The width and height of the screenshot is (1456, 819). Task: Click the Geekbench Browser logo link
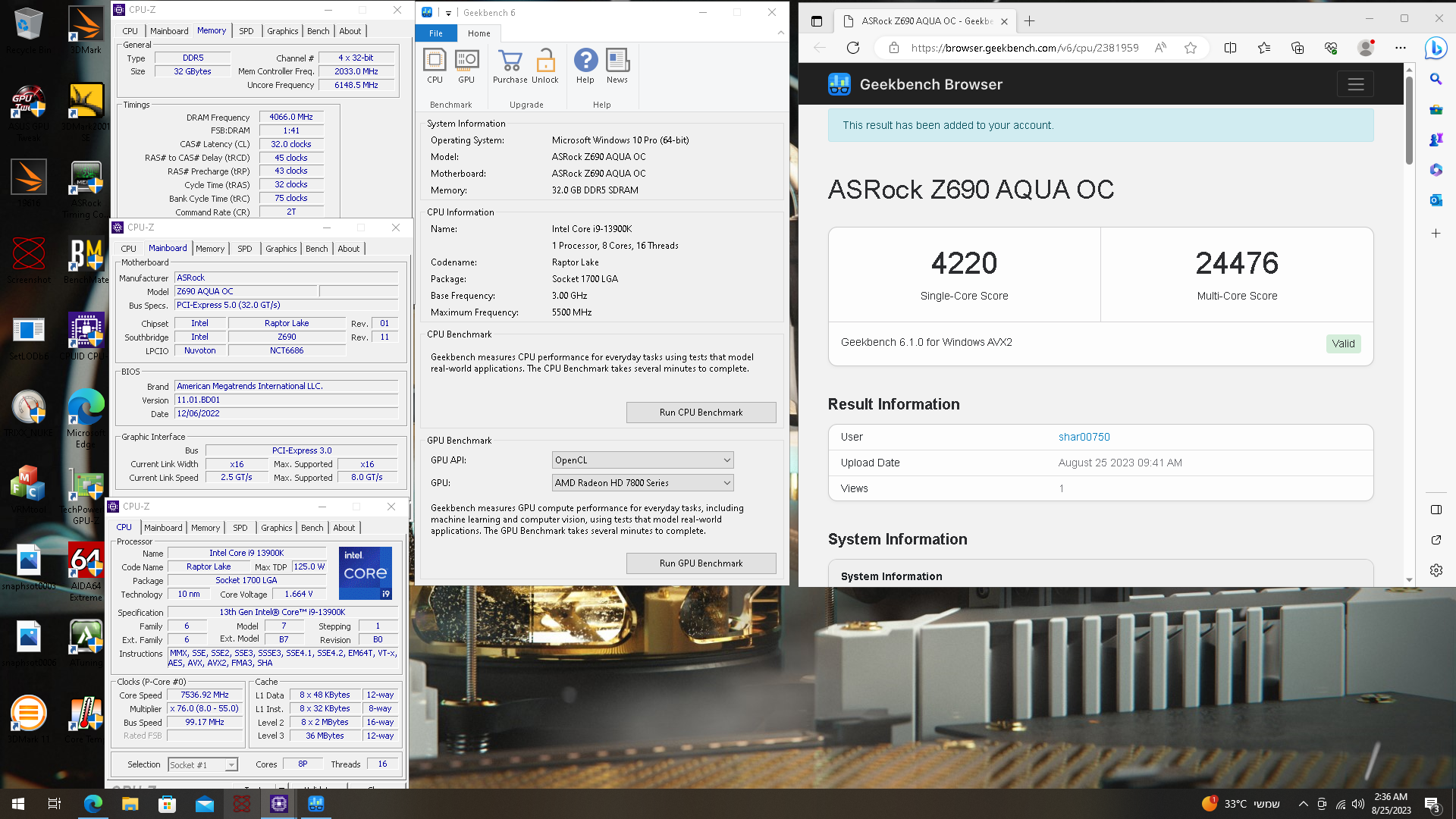click(915, 84)
